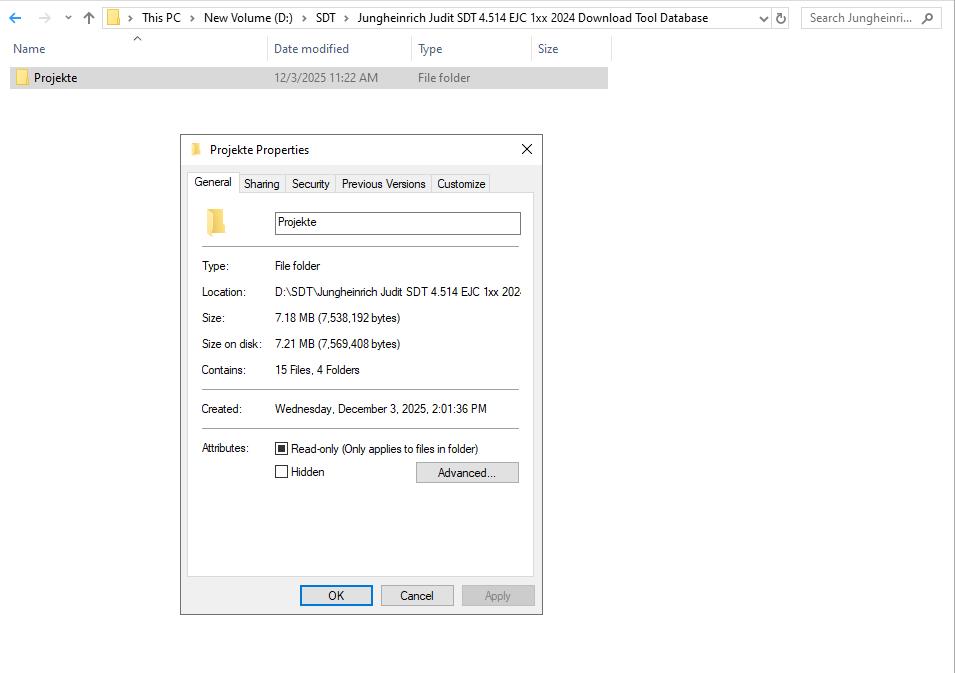Screen dimensions: 955x673
Task: Click the Projekte folder icon in the file list
Action: 23,77
